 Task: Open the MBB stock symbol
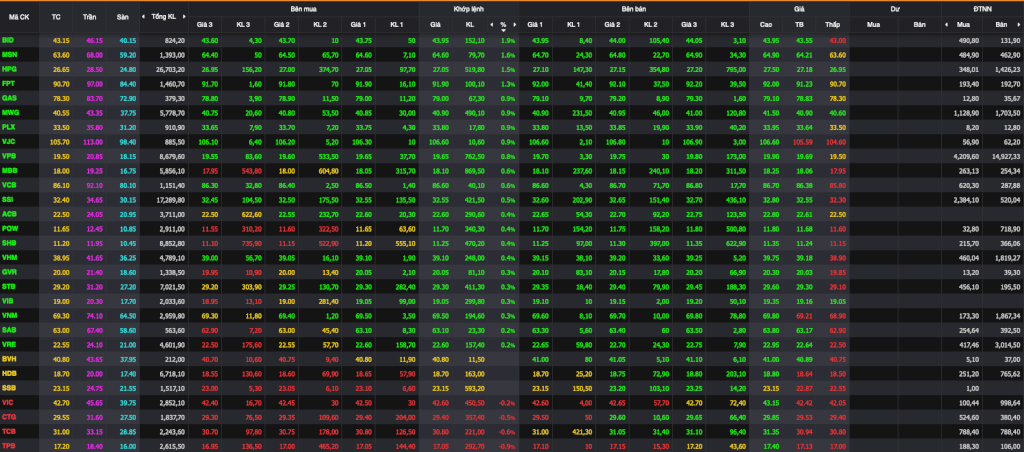(x=9, y=170)
